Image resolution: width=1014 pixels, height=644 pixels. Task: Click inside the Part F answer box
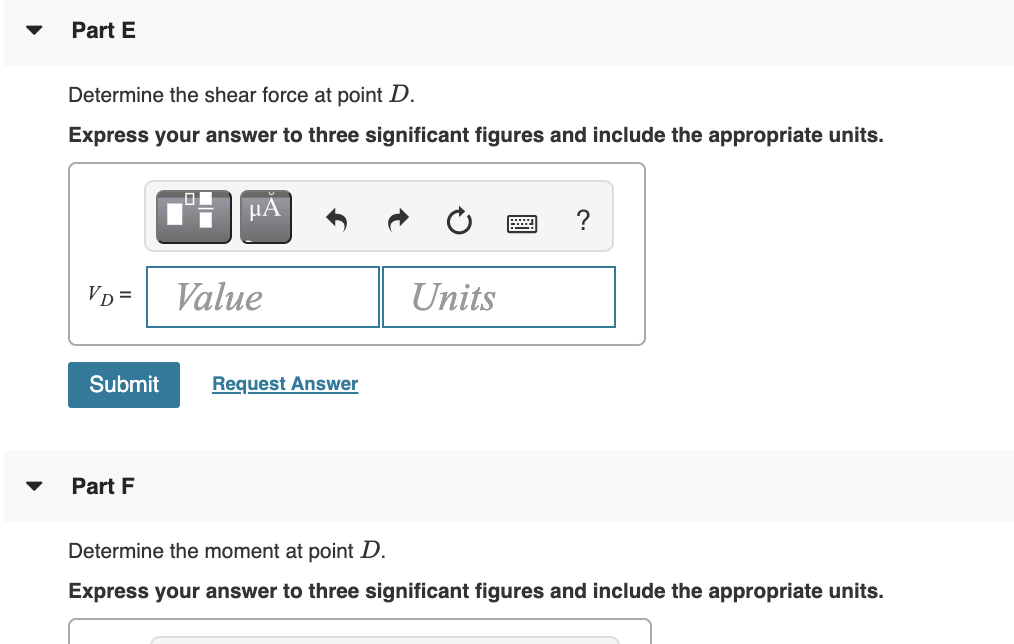click(356, 635)
